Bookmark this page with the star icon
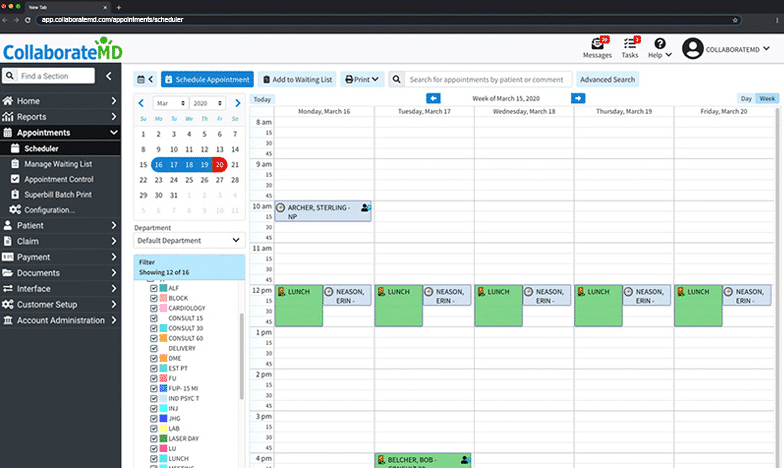 (x=735, y=20)
